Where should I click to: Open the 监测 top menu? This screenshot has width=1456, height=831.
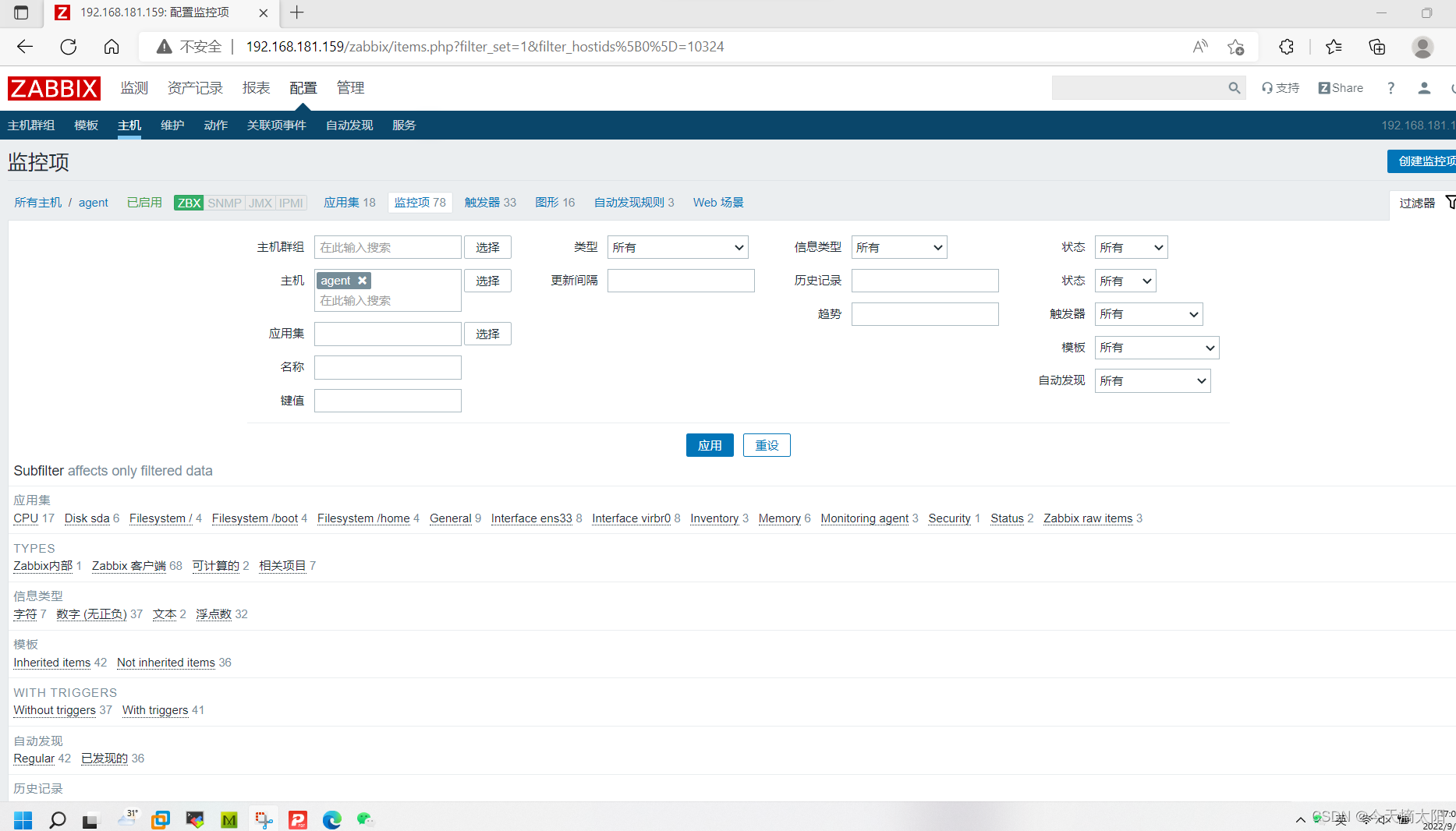(x=134, y=88)
